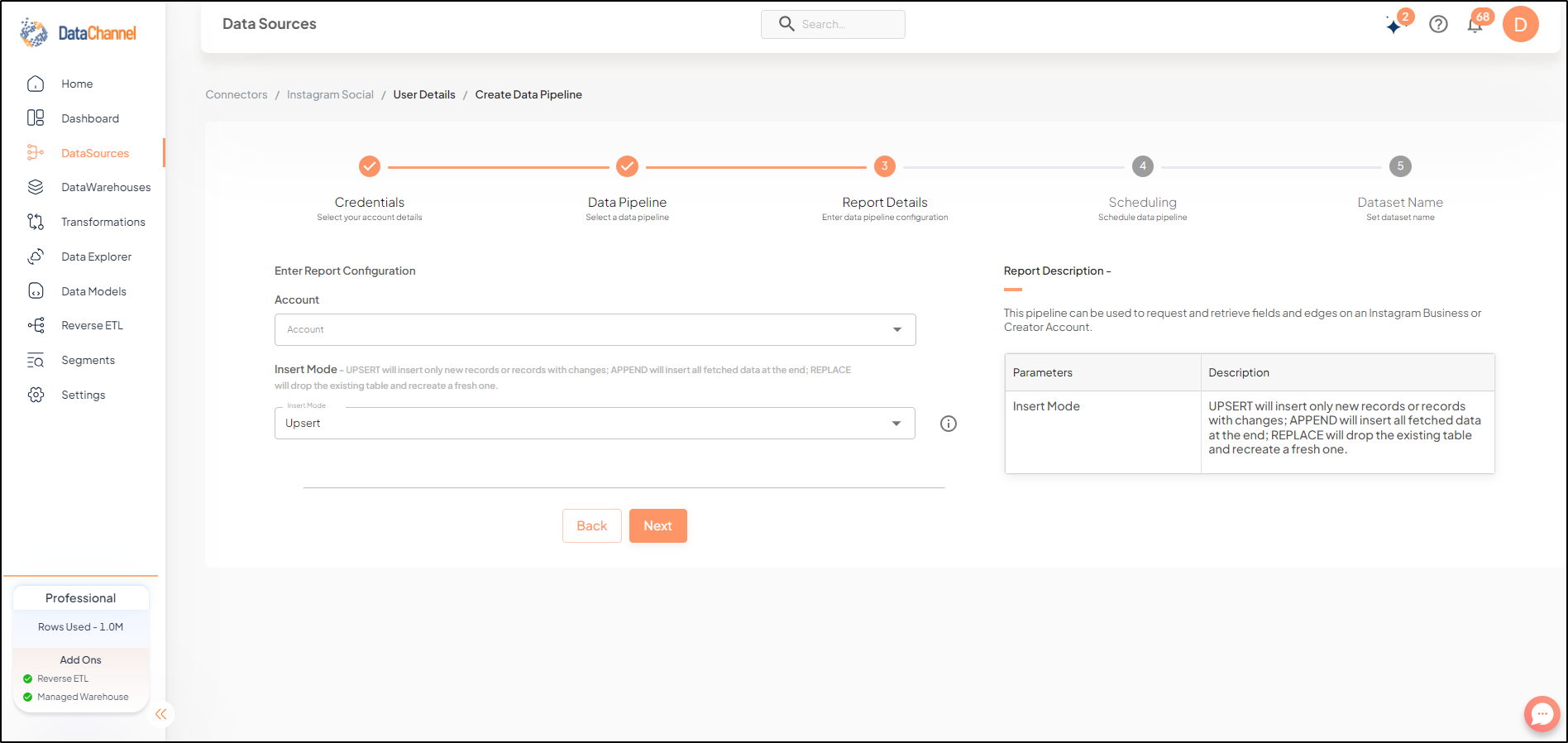Click Create Data Pipeline breadcrumb

[x=528, y=94]
